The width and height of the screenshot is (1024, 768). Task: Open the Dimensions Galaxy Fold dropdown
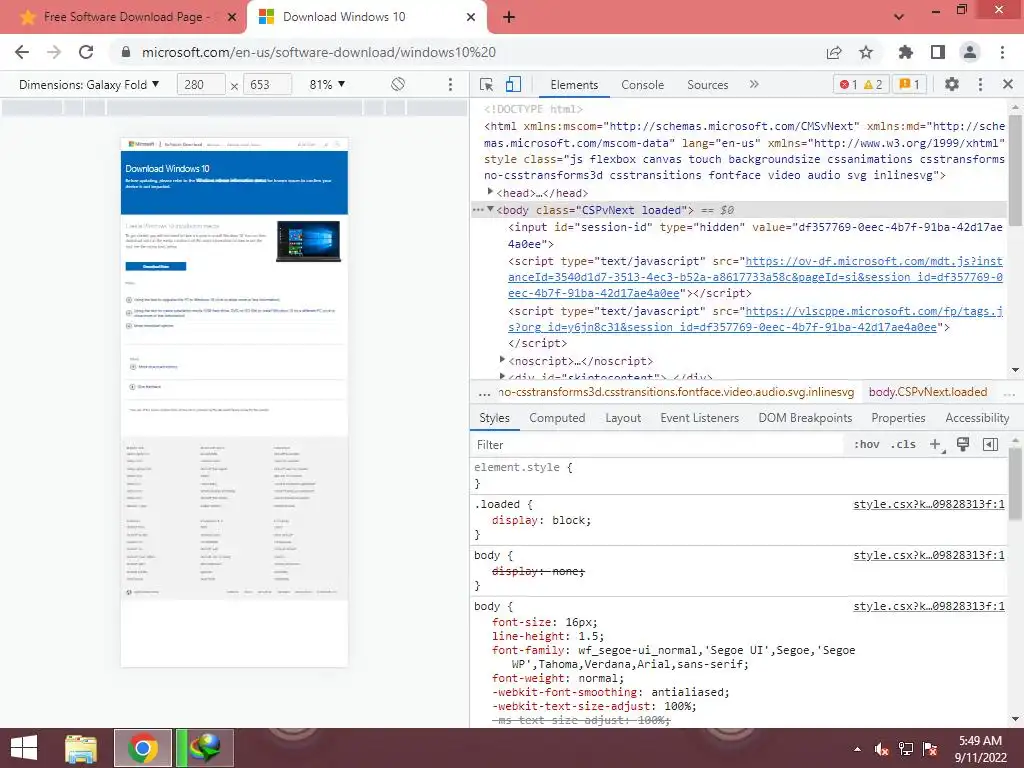89,84
